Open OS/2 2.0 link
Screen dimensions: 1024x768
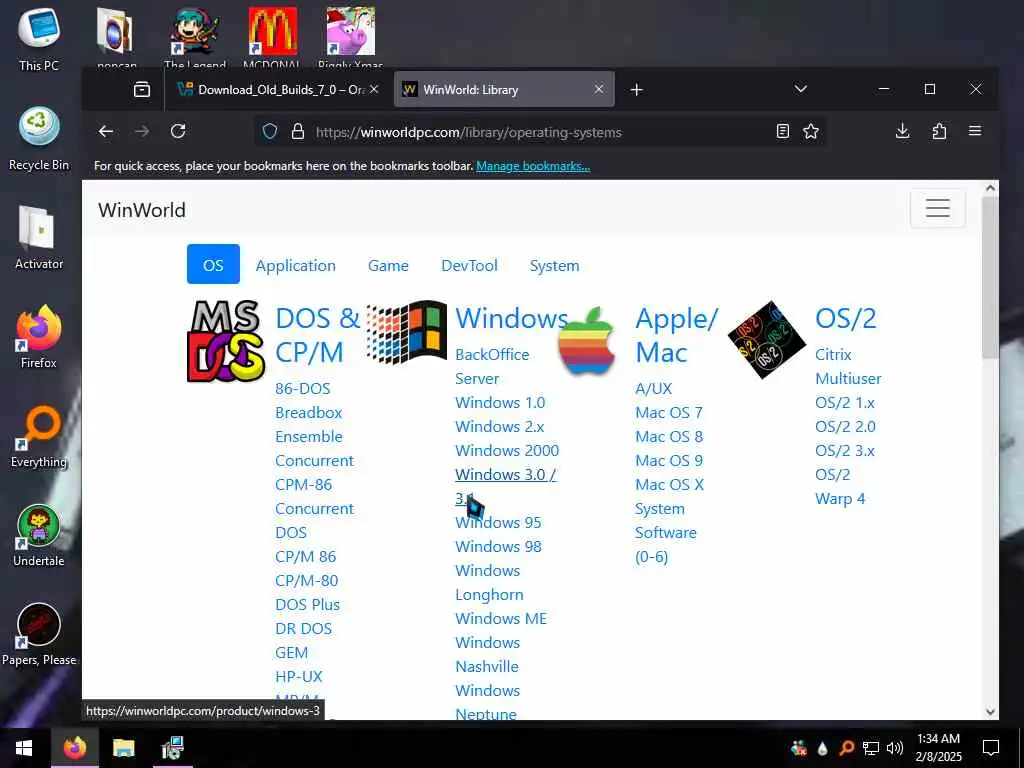click(x=845, y=426)
